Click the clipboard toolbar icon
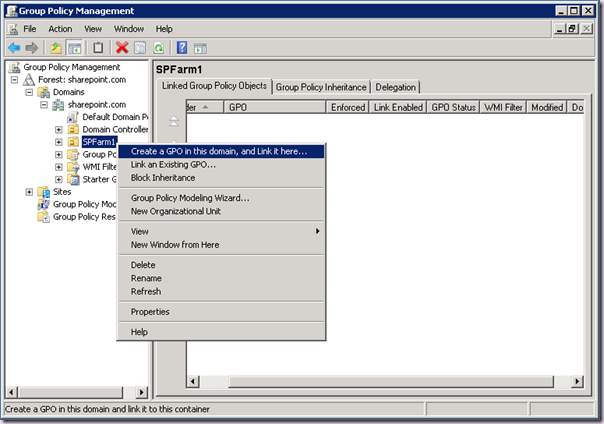The image size is (604, 424). (98, 48)
